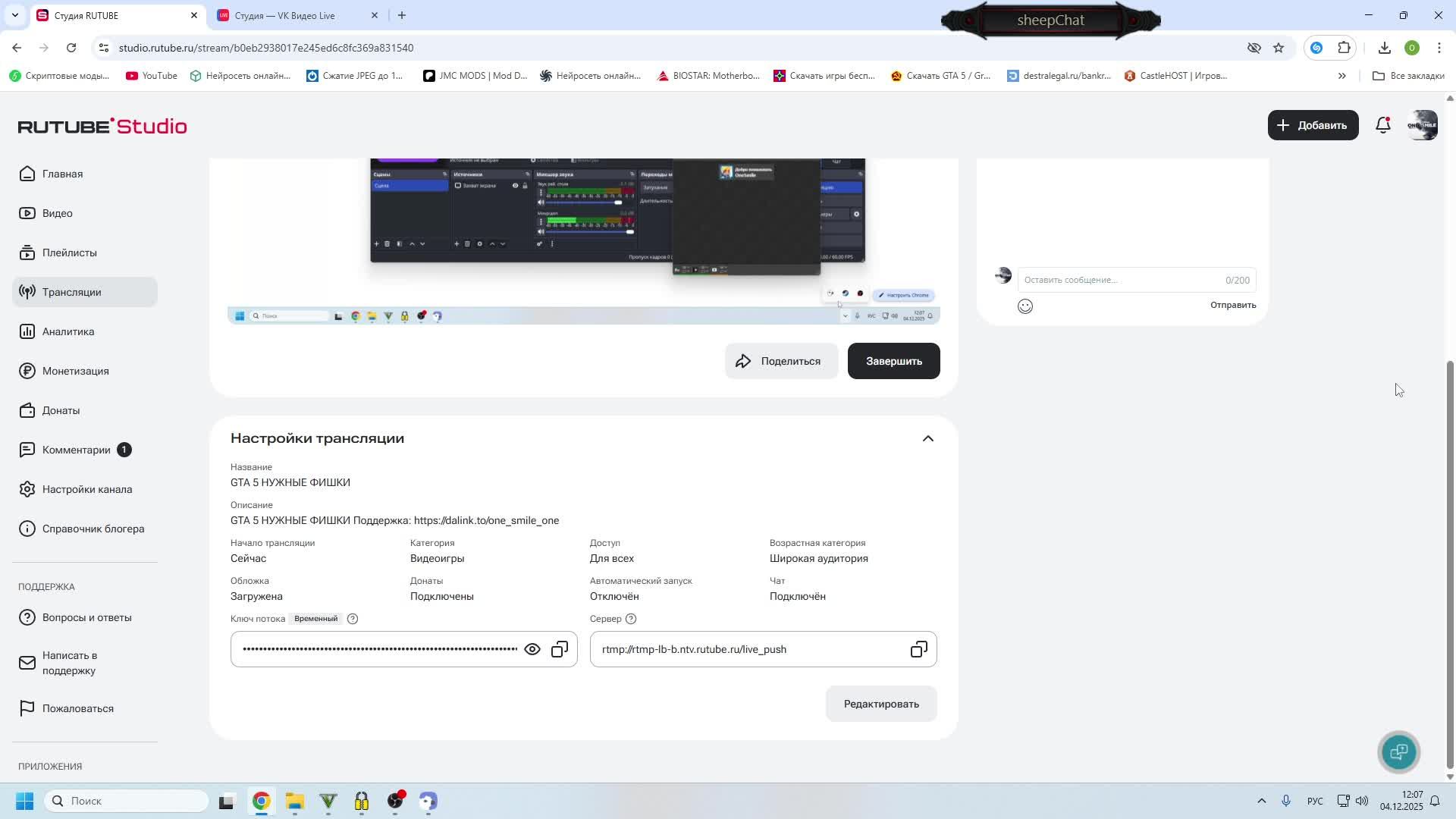1456x819 pixels.
Task: Expand the hidden bookmarks overflow chevron
Action: pos(1341,76)
